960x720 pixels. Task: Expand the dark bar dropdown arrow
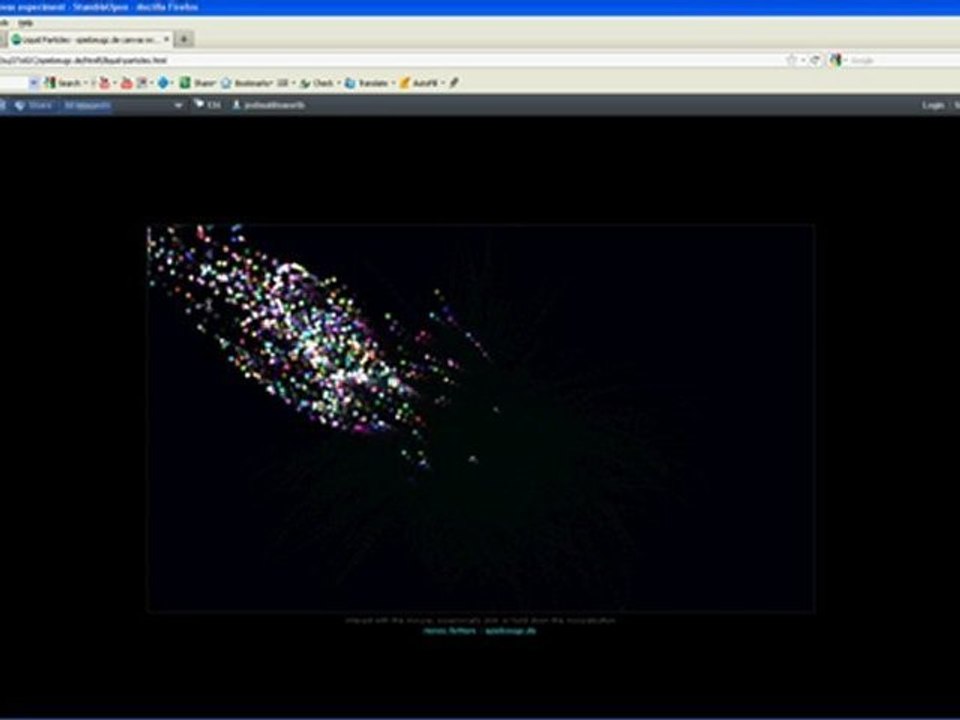tap(178, 105)
